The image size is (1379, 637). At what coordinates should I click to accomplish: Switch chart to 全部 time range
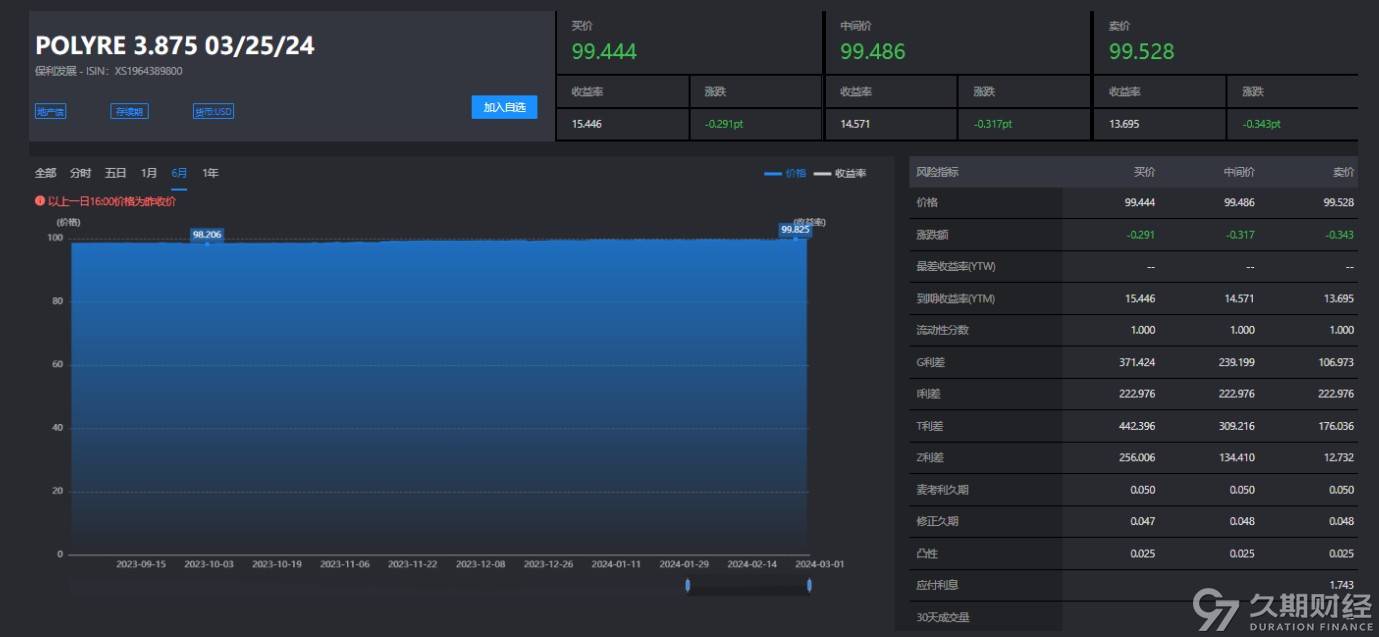[x=45, y=173]
